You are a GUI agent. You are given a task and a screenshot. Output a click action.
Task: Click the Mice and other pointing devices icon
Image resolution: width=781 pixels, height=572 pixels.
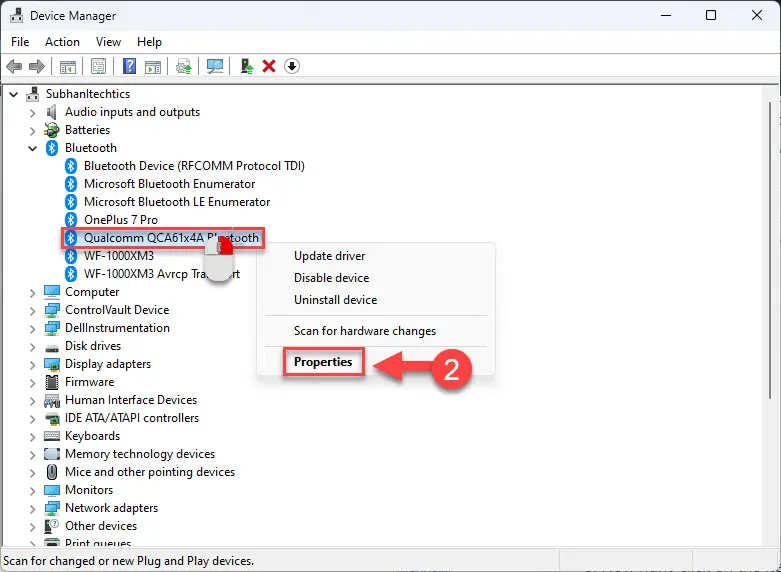[x=52, y=472]
